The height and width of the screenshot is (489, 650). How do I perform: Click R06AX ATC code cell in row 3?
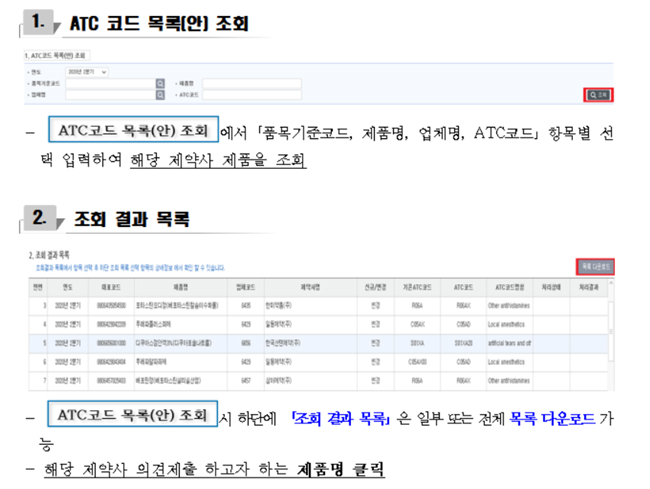(x=463, y=306)
